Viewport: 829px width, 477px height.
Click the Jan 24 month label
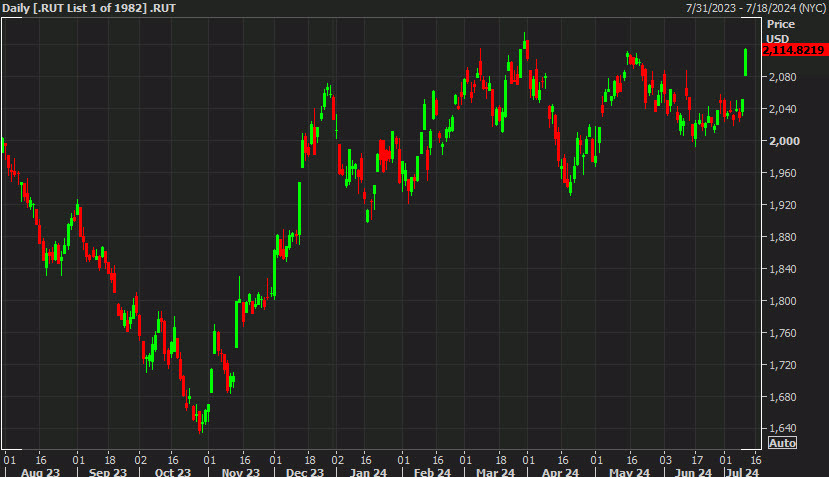click(x=369, y=472)
